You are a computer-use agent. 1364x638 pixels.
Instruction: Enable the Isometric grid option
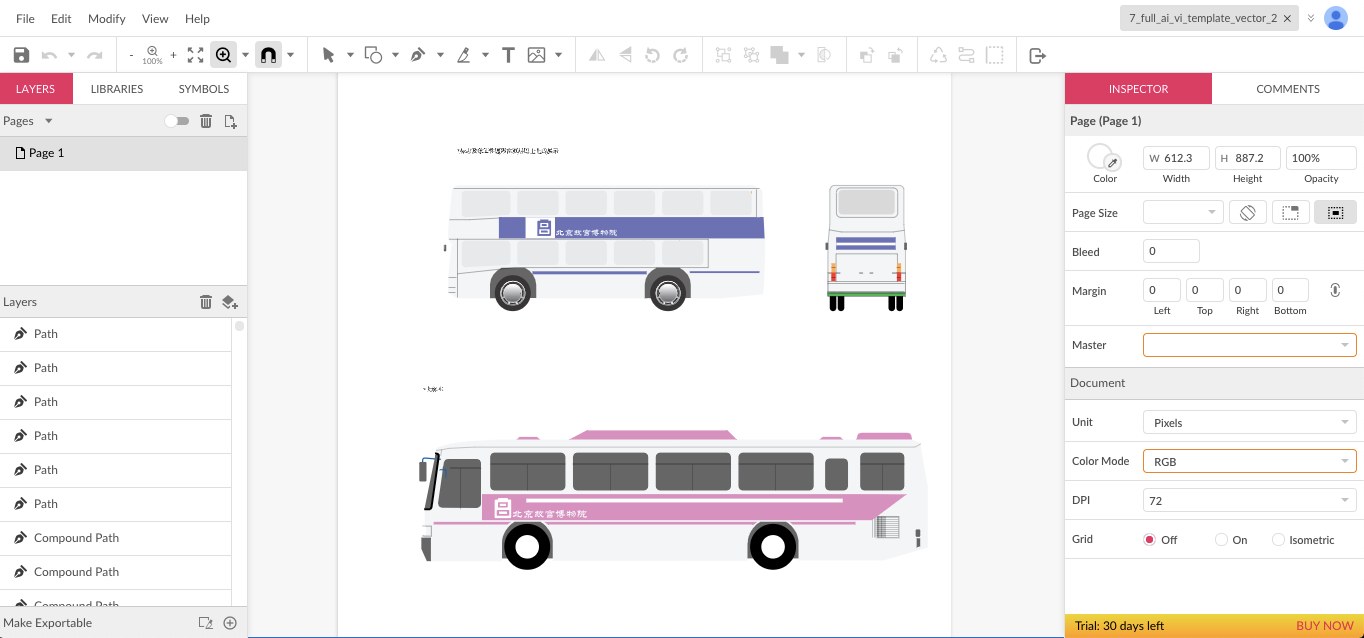pos(1278,539)
